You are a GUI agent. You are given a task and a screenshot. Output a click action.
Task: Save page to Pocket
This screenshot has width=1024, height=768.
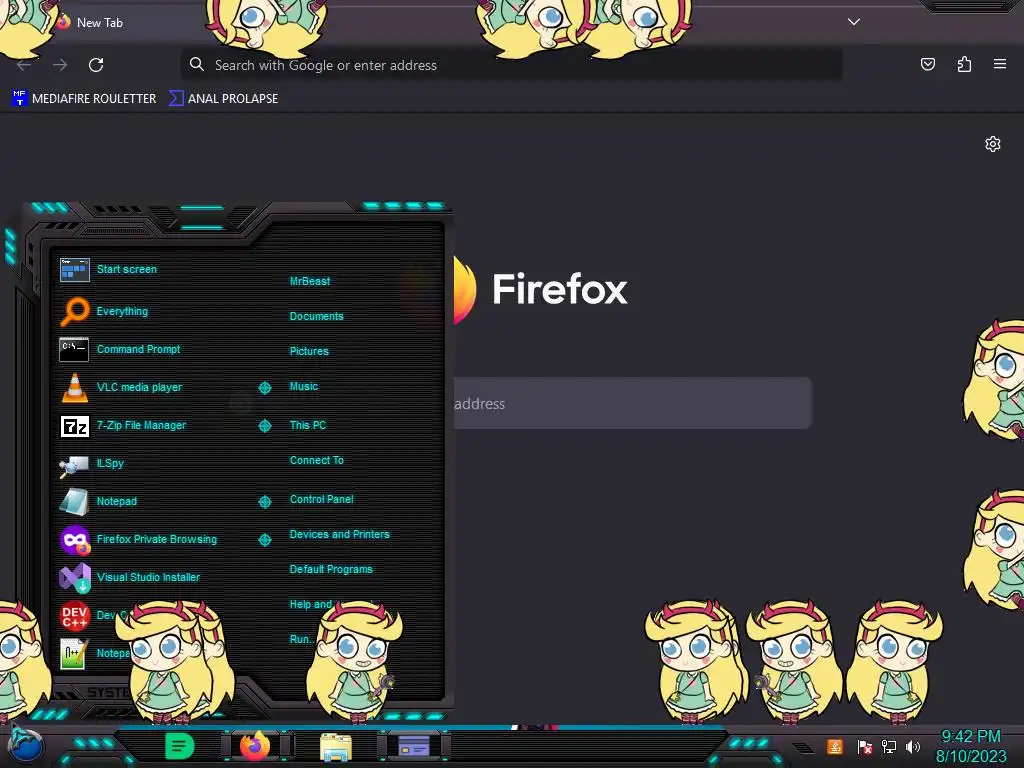click(x=927, y=64)
